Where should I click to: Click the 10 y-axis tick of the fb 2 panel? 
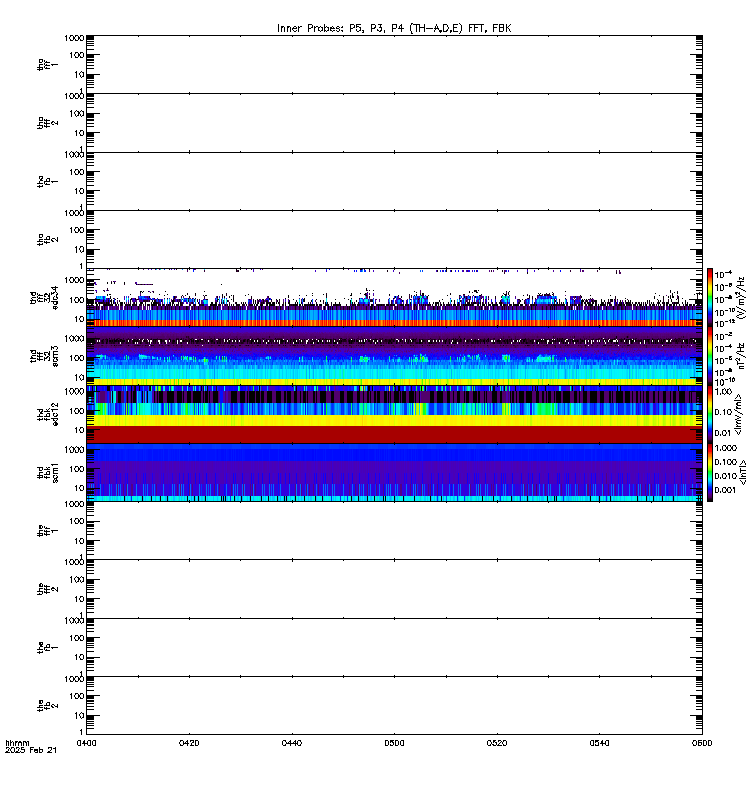tap(80, 716)
